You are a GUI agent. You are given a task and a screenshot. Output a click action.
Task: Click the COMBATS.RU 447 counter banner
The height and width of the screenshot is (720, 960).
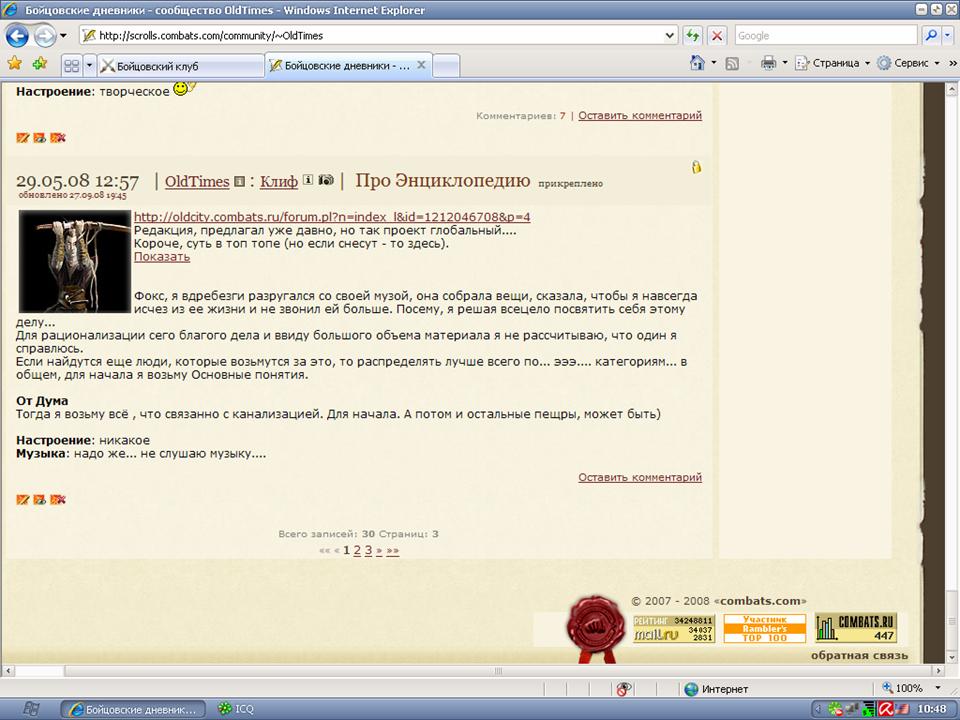856,628
